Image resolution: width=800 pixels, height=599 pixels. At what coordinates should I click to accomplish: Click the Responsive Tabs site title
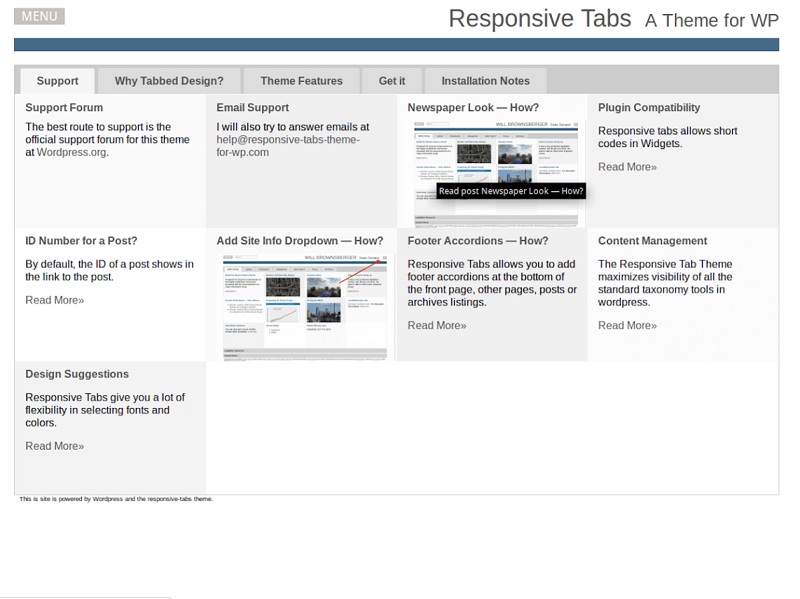point(539,19)
